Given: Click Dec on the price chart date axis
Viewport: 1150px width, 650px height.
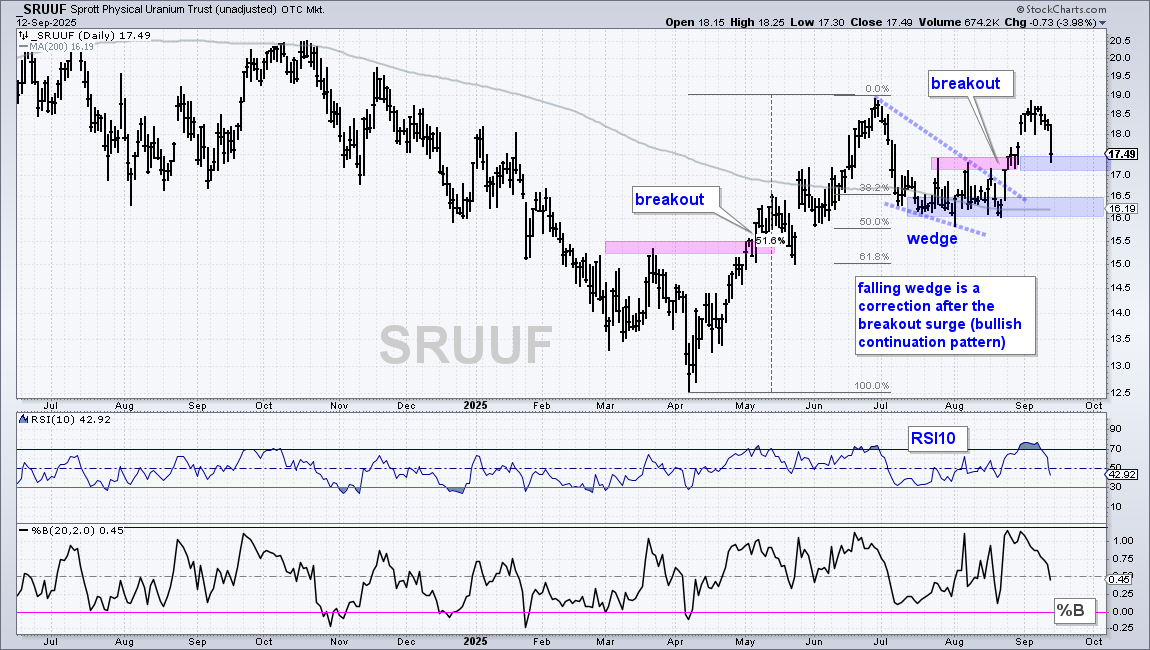Looking at the screenshot, I should 406,406.
